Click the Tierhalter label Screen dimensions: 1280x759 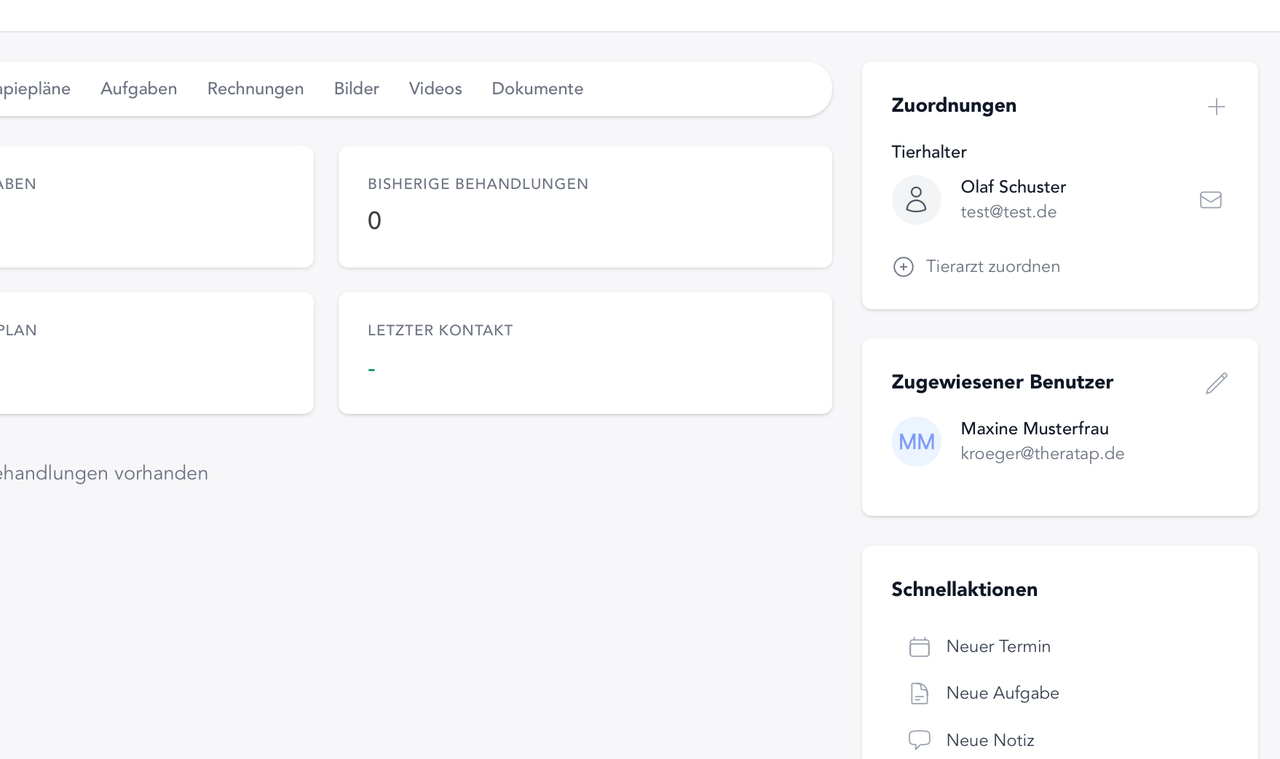[929, 152]
